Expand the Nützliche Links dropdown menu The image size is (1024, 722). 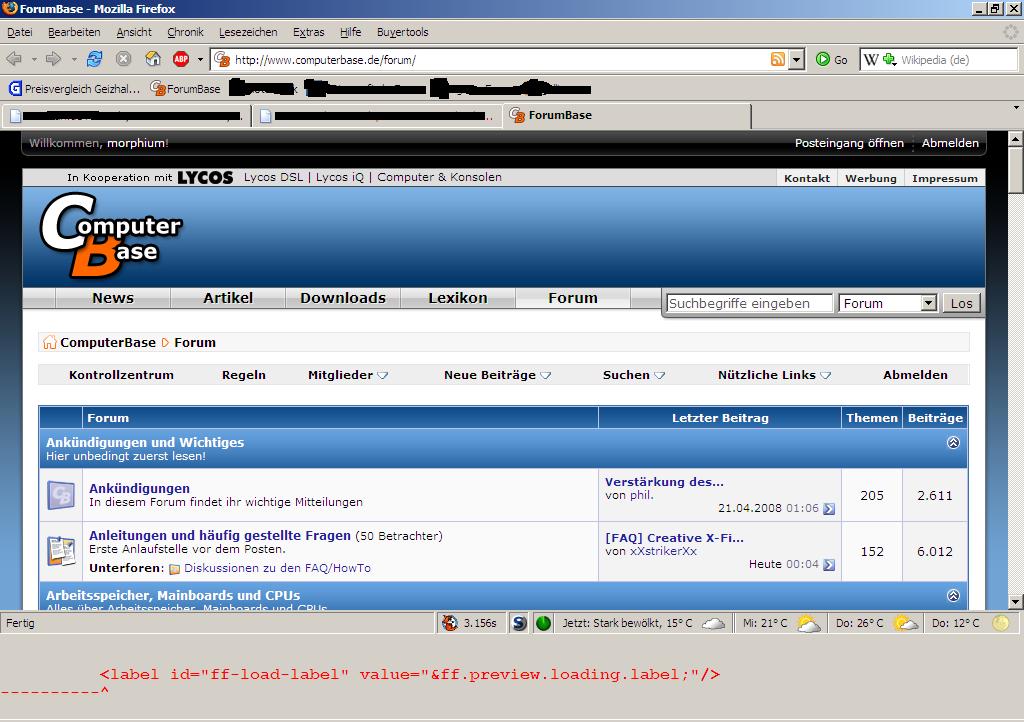[775, 375]
